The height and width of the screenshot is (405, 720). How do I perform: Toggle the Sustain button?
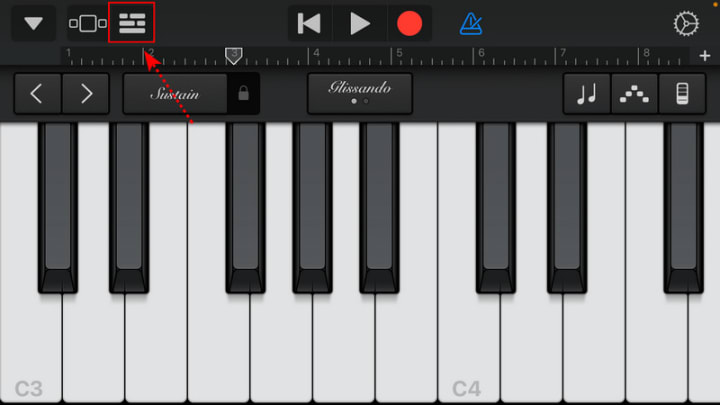click(x=175, y=94)
